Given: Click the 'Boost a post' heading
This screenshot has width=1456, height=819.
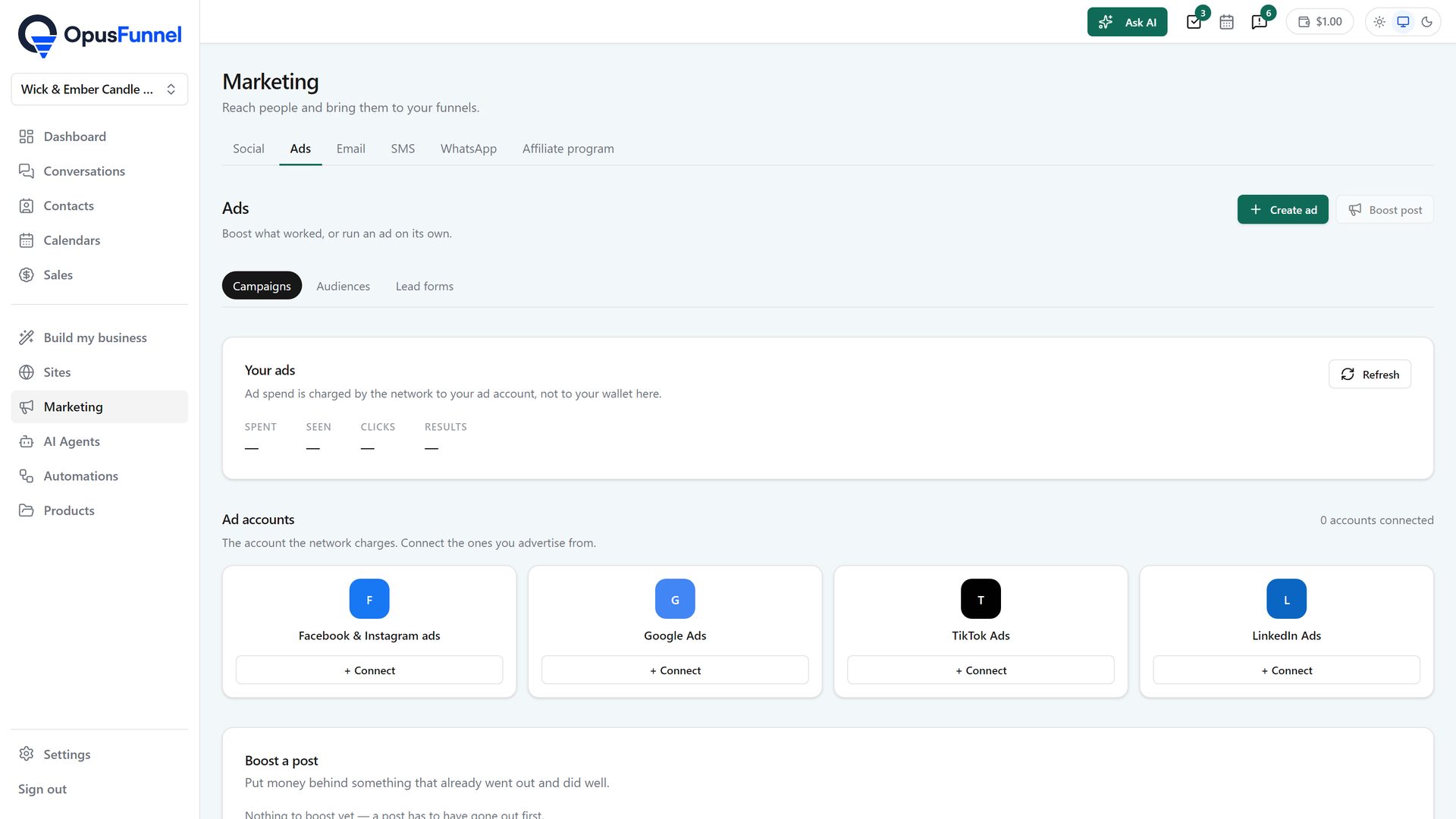Looking at the screenshot, I should point(281,761).
